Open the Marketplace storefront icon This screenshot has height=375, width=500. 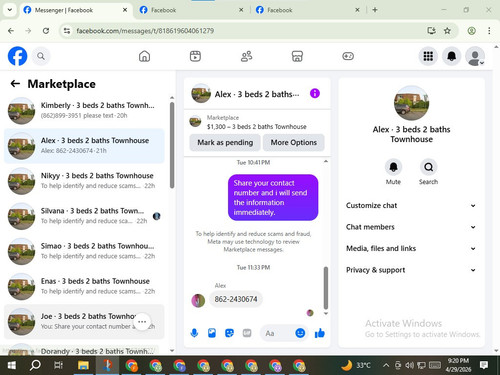pyautogui.click(x=297, y=56)
